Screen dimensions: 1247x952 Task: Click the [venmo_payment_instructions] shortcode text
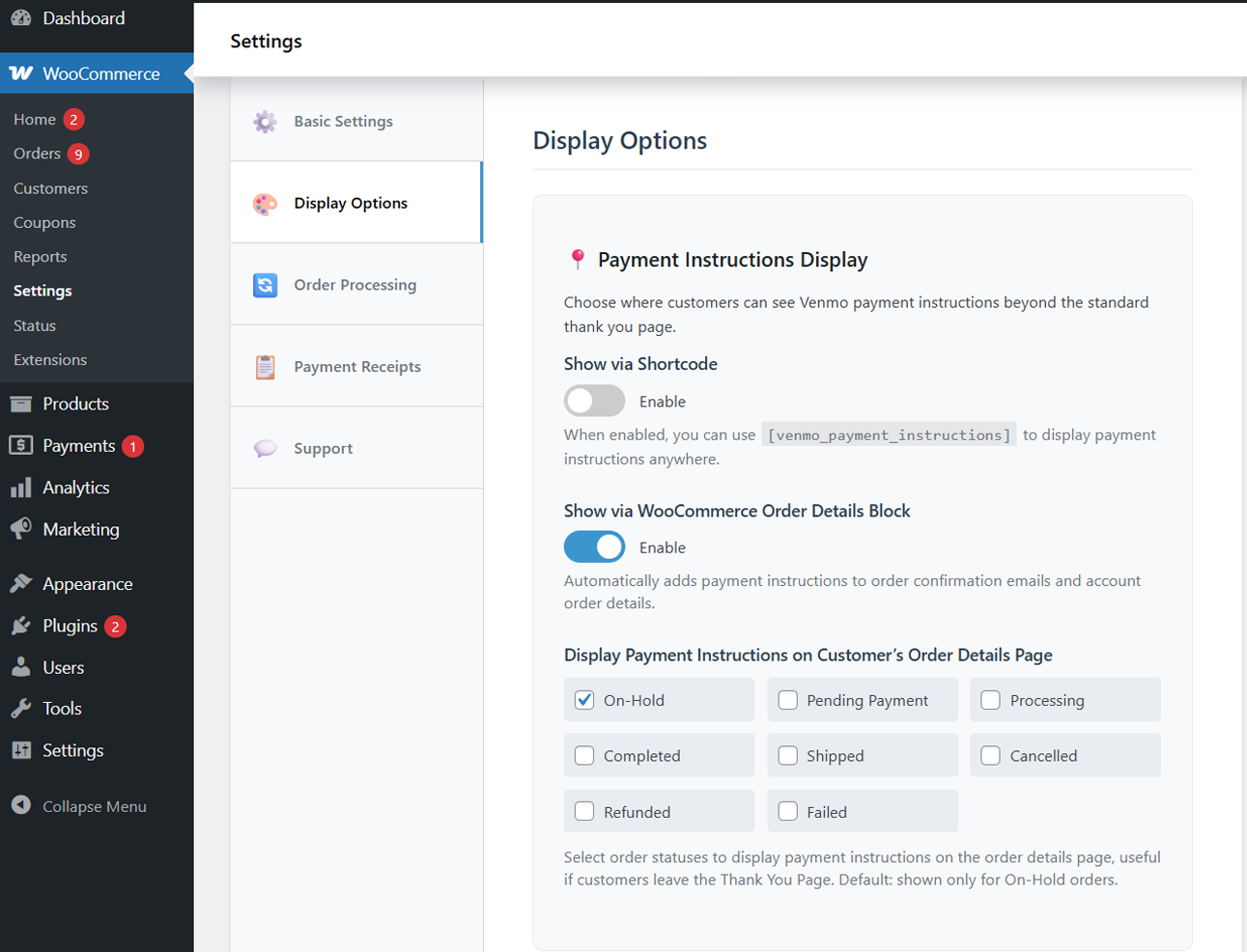889,434
